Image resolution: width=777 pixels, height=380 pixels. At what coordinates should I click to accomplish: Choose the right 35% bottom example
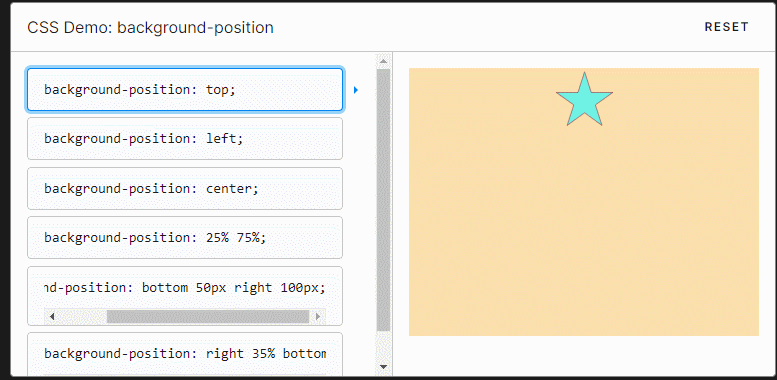(185, 354)
